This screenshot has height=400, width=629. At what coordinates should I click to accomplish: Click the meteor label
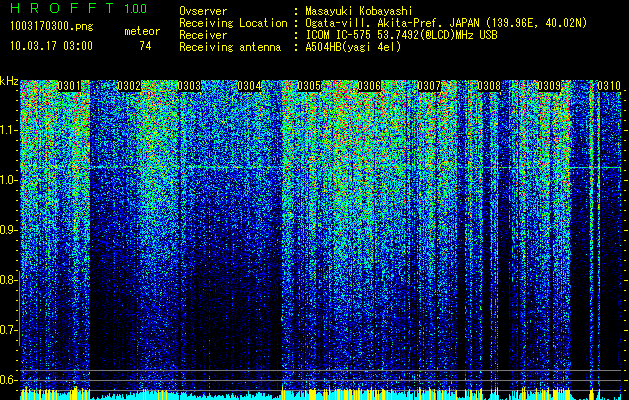pyautogui.click(x=142, y=31)
